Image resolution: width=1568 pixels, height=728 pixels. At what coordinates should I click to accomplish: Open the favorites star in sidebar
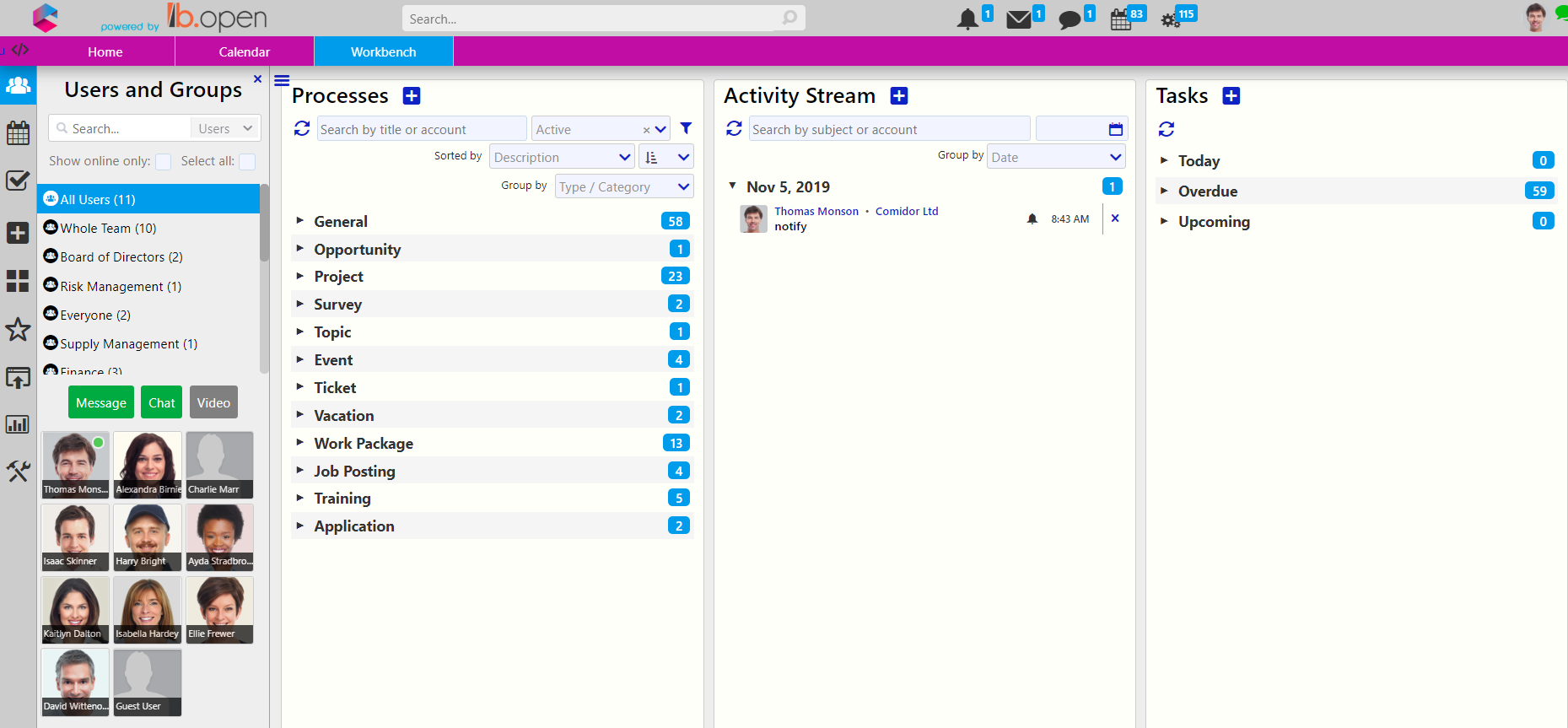pyautogui.click(x=18, y=329)
